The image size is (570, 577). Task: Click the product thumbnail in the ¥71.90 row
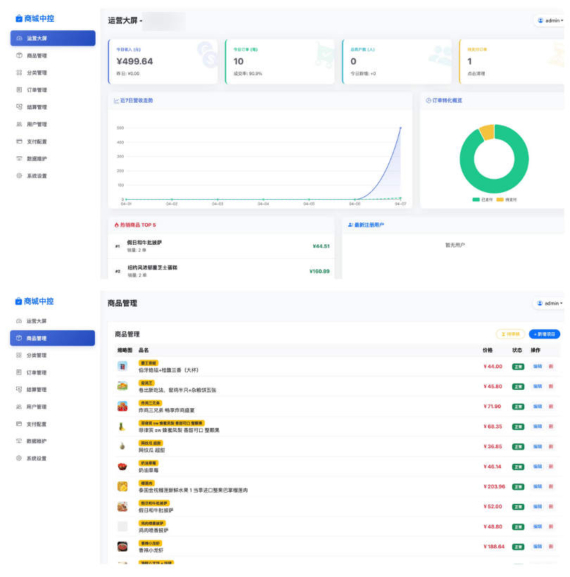pos(123,406)
